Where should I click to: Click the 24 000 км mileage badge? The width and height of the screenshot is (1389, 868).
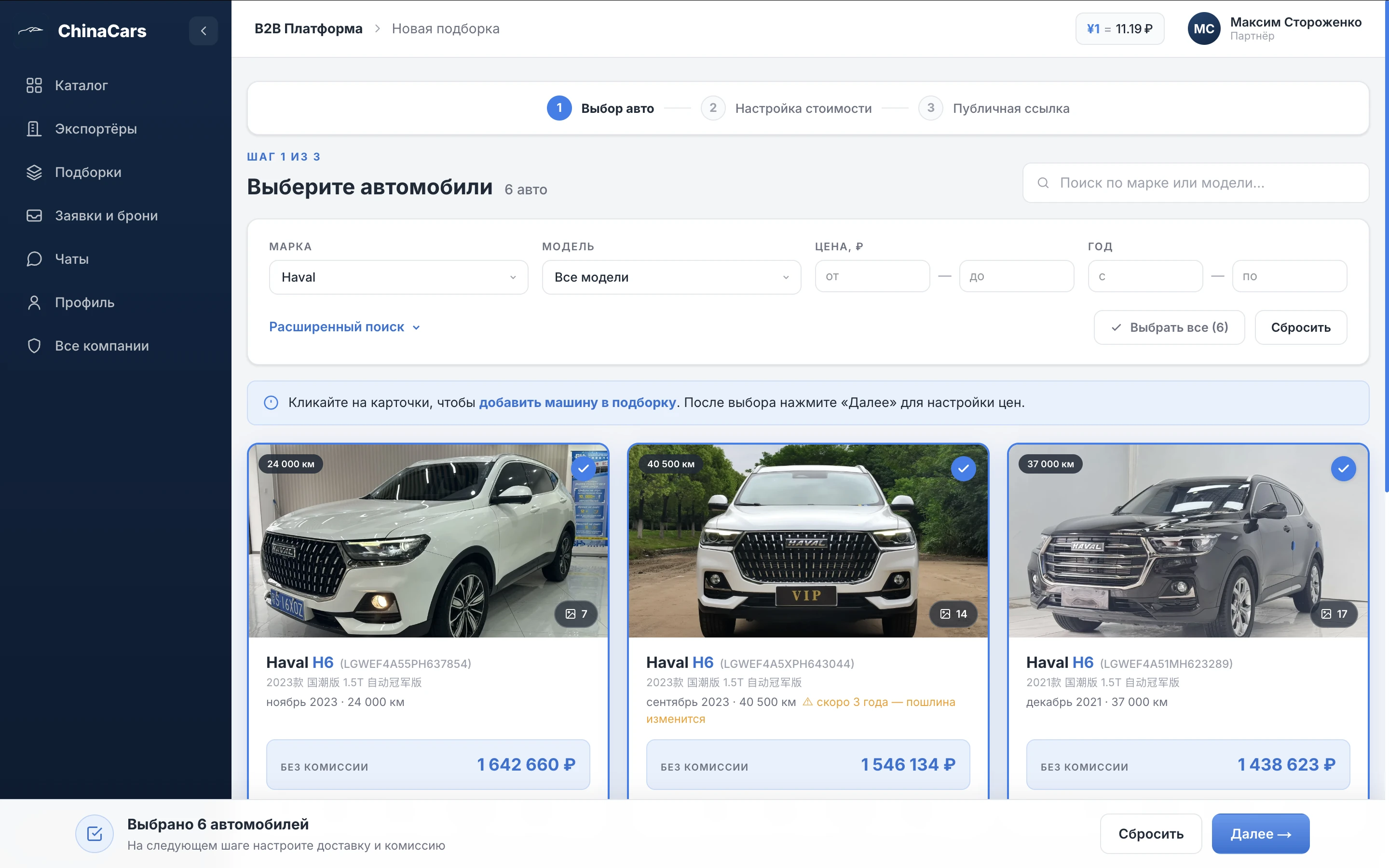tap(290, 464)
